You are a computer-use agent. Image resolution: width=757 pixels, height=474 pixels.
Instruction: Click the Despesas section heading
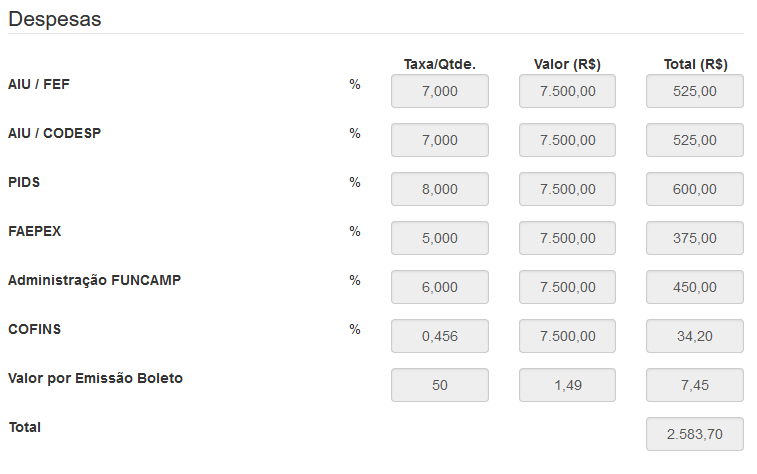point(55,20)
